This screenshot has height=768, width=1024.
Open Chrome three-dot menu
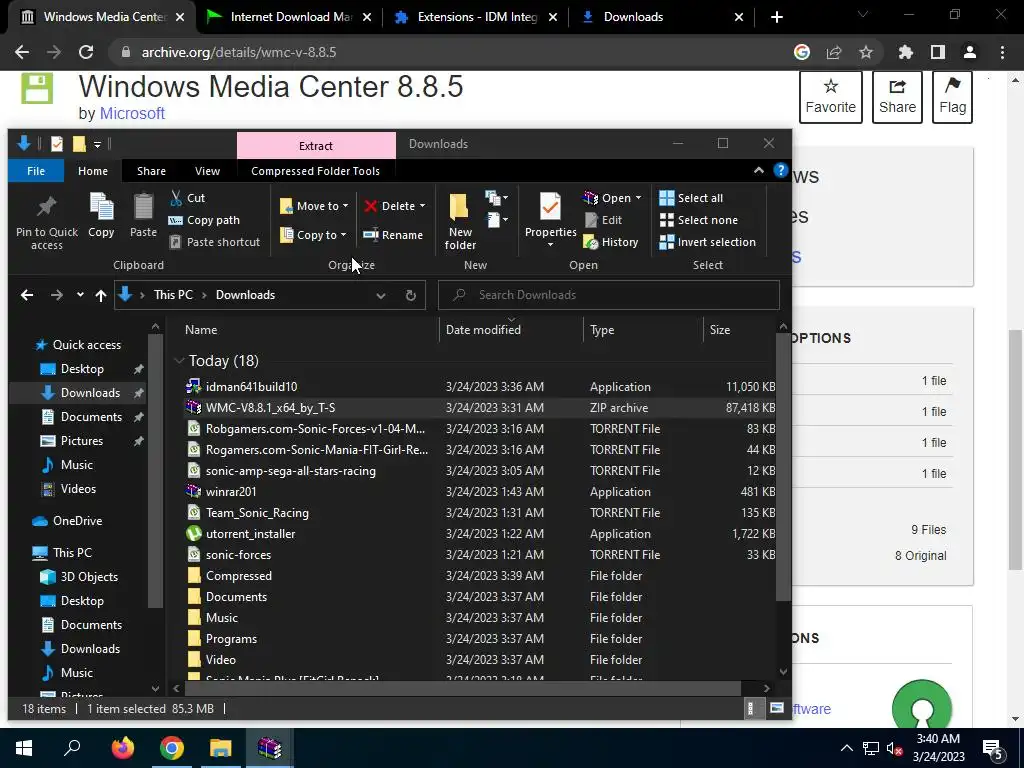click(1002, 52)
